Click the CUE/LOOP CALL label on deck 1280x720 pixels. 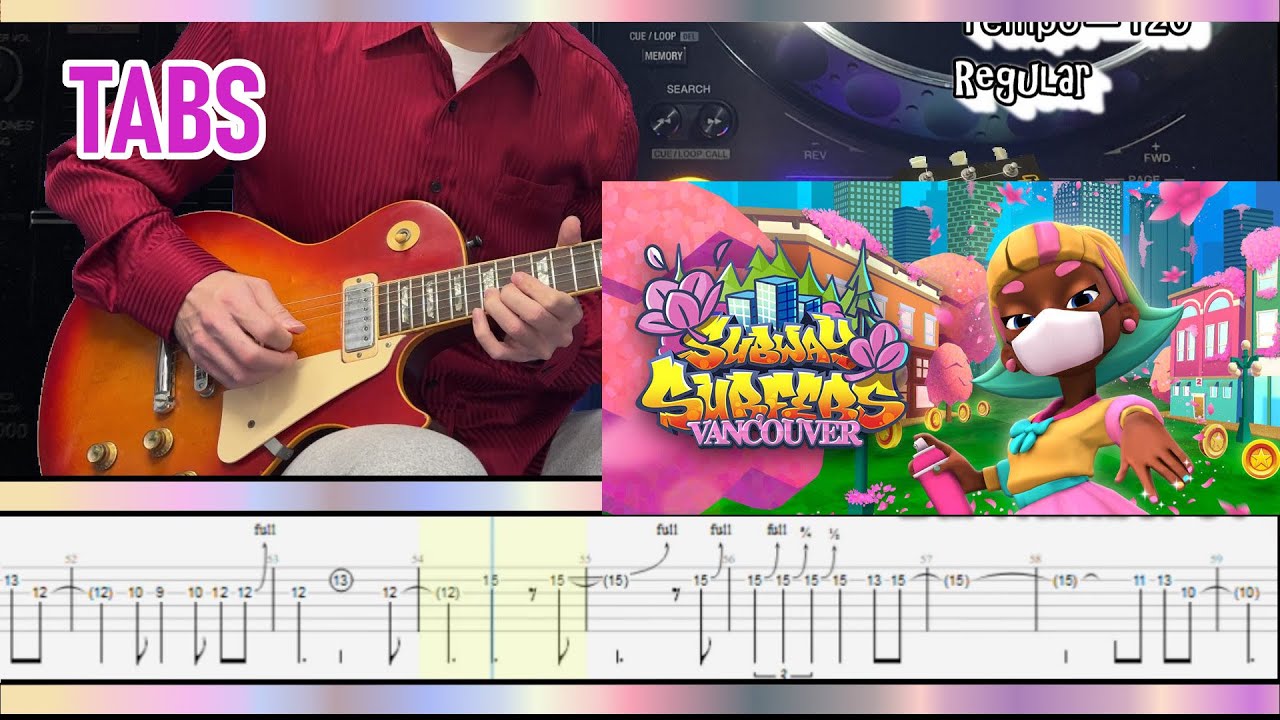[x=690, y=154]
